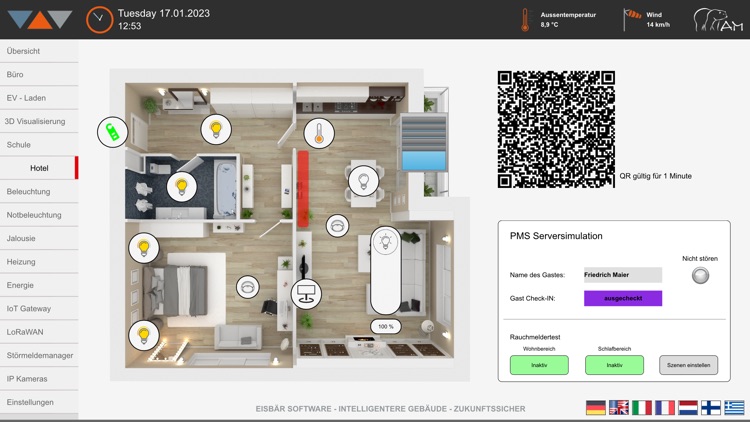
Task: Click the triangles logo at top left
Action: pyautogui.click(x=40, y=20)
